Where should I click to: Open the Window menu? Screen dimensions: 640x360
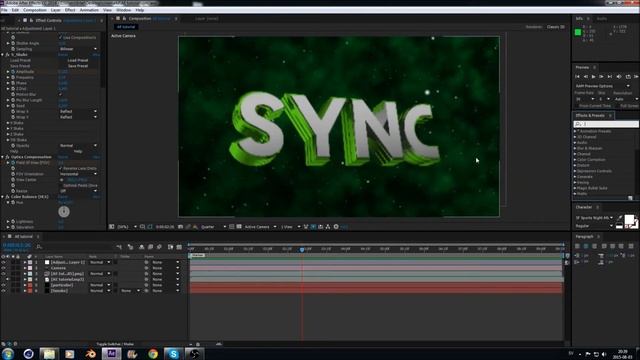pyautogui.click(x=124, y=10)
